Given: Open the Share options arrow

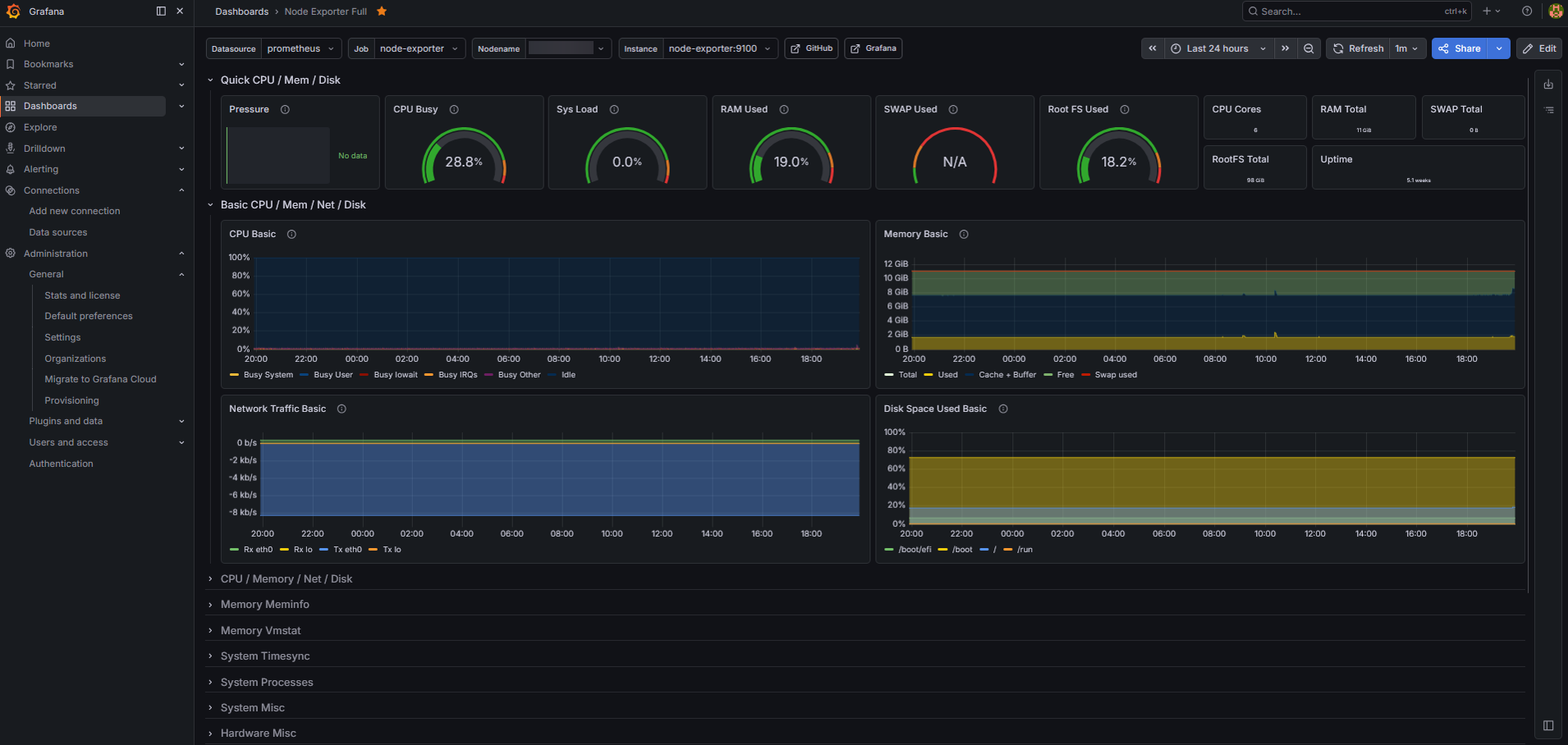Looking at the screenshot, I should pos(1499,48).
